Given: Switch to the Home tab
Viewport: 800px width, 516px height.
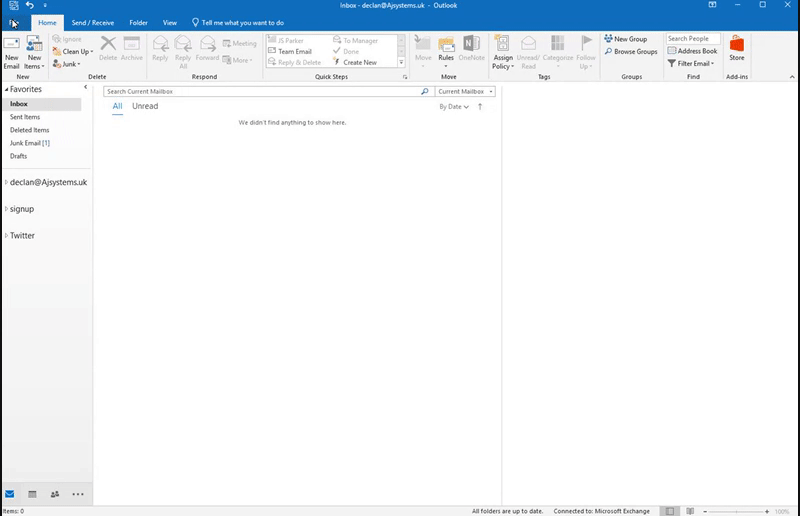Looking at the screenshot, I should tap(47, 23).
